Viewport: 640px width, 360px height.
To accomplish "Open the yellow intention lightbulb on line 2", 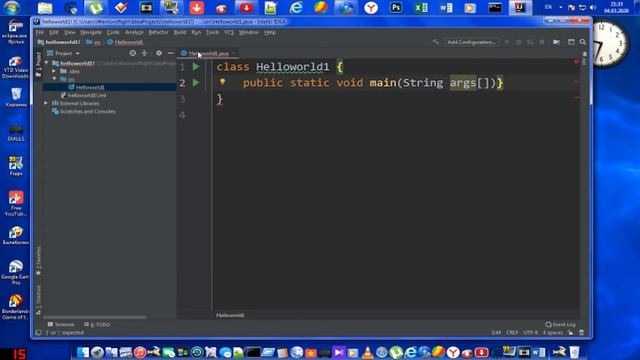I will tap(222, 82).
